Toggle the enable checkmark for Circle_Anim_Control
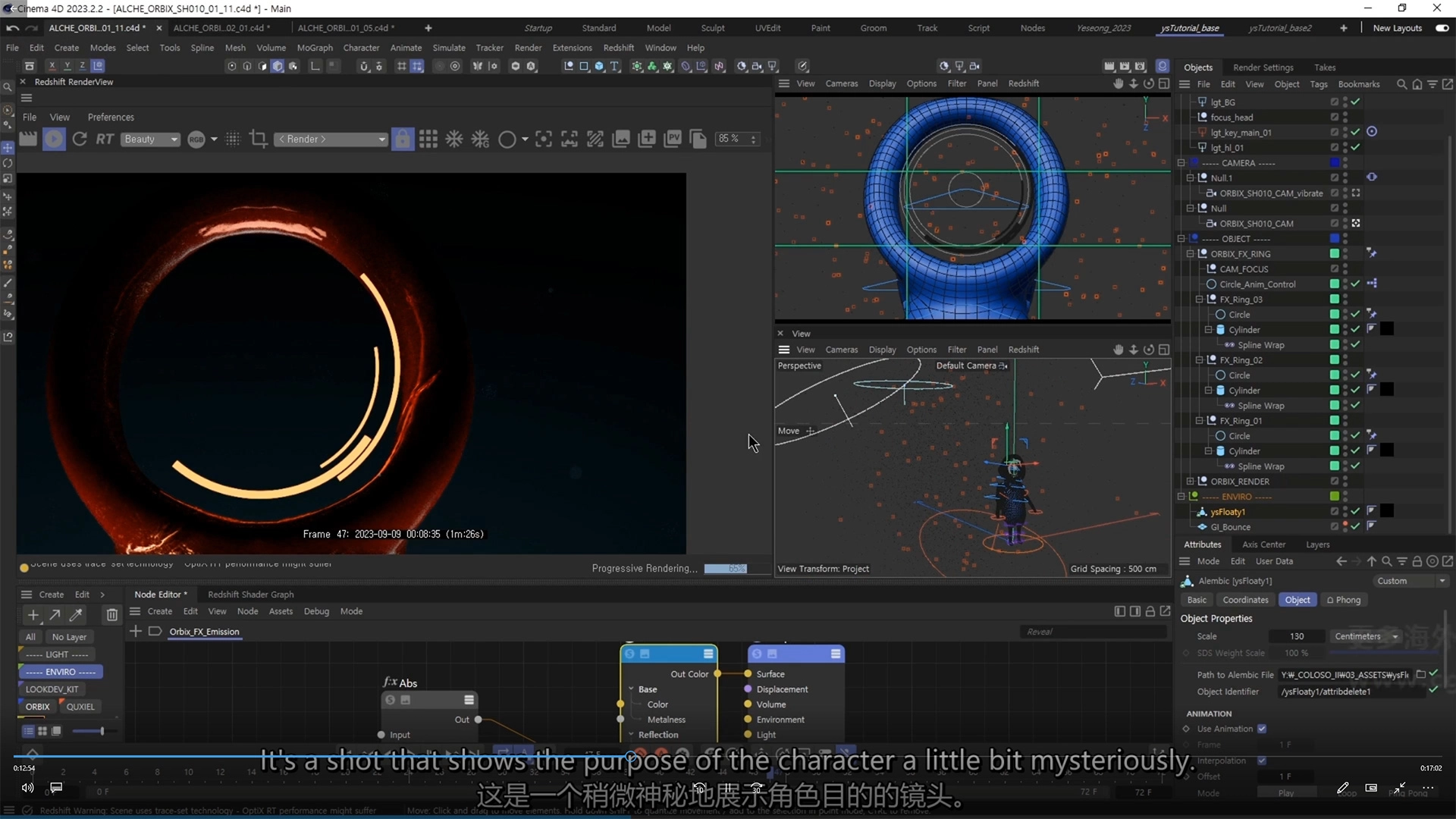Screen dimensions: 1456x819 point(1355,284)
